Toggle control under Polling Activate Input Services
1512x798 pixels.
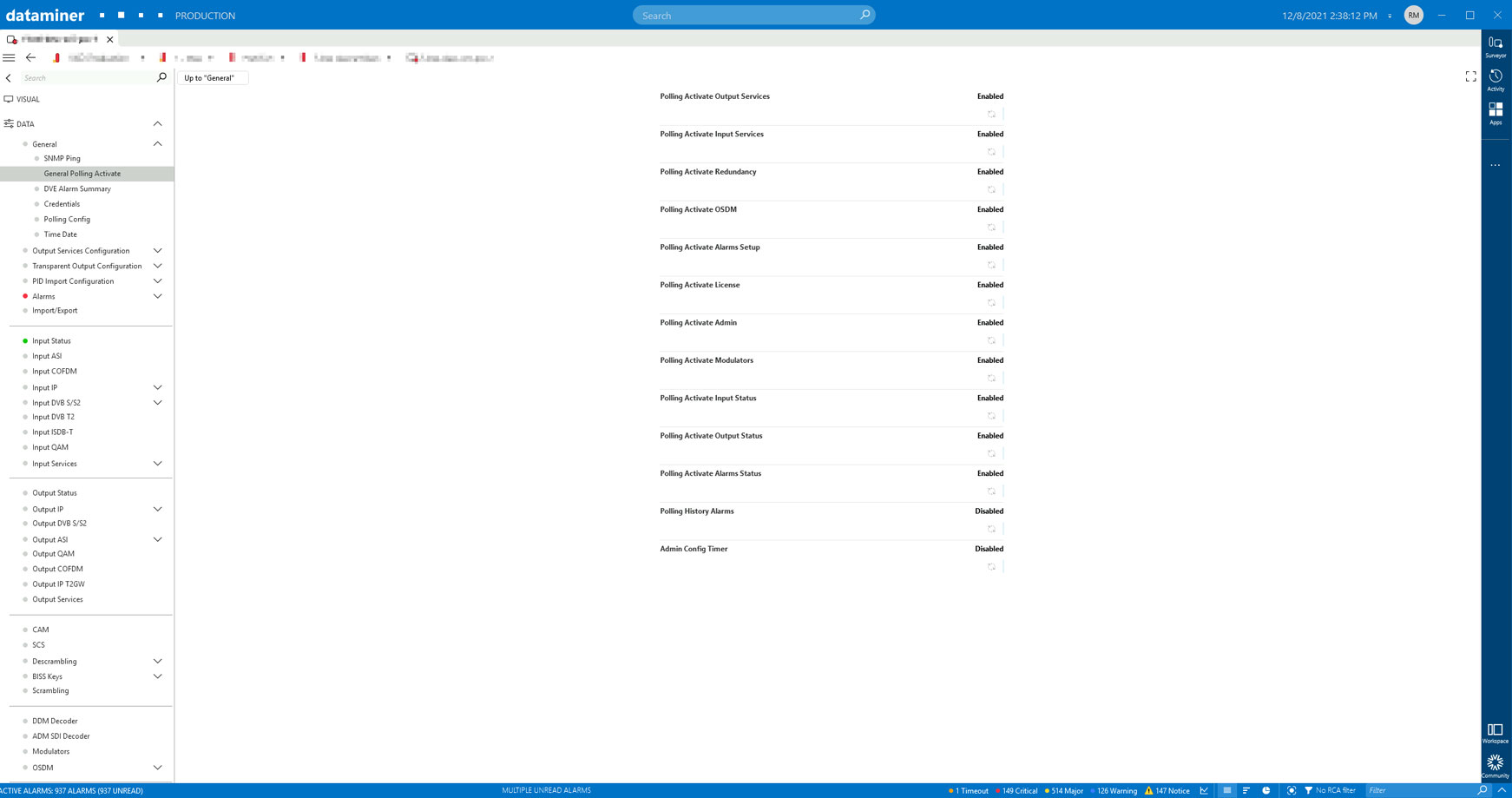991,152
